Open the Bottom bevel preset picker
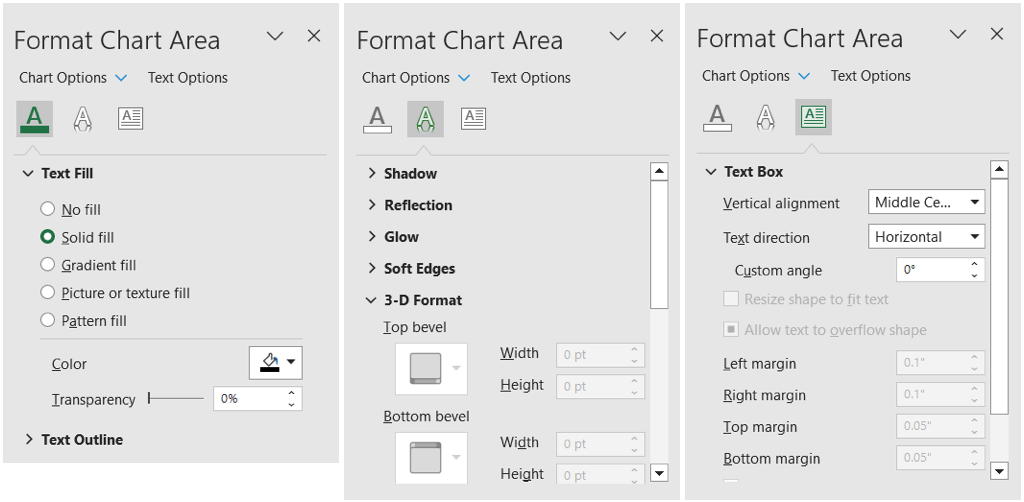 click(x=431, y=457)
